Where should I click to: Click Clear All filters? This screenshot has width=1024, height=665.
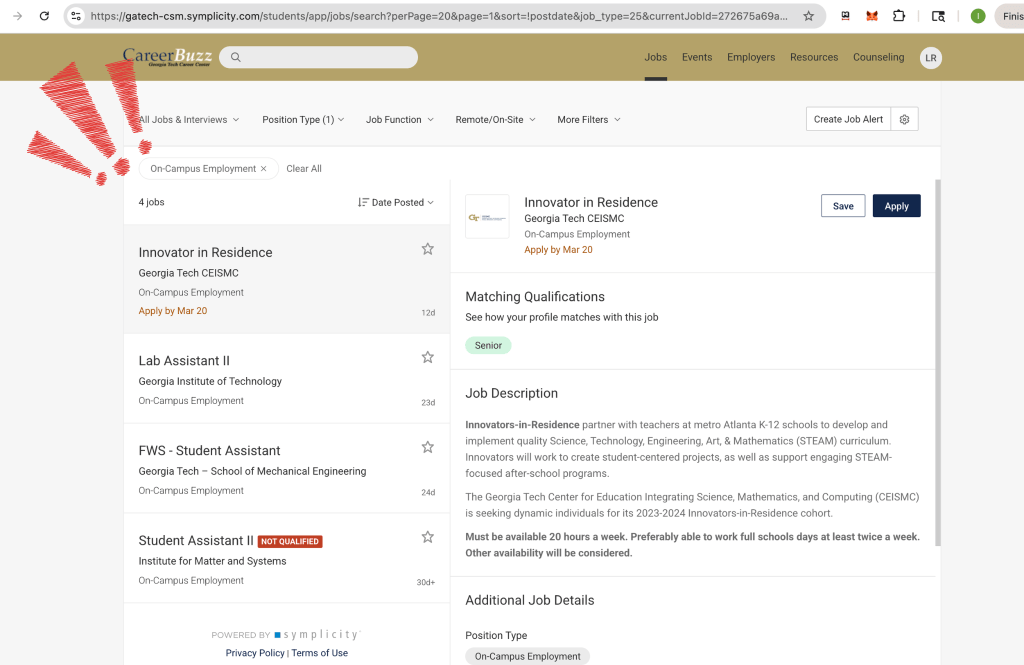click(304, 169)
